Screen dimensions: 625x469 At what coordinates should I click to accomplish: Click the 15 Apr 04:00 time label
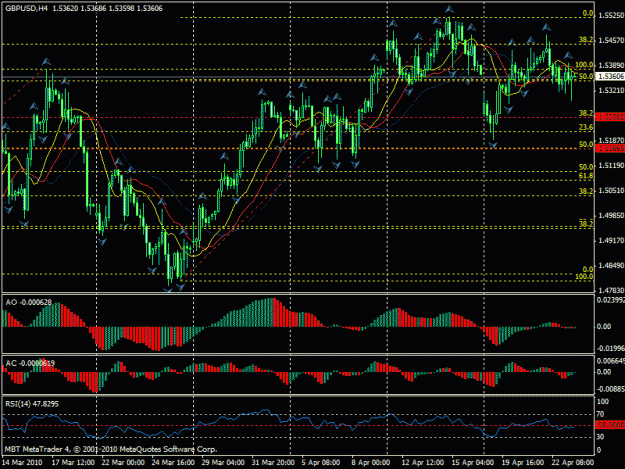473,463
